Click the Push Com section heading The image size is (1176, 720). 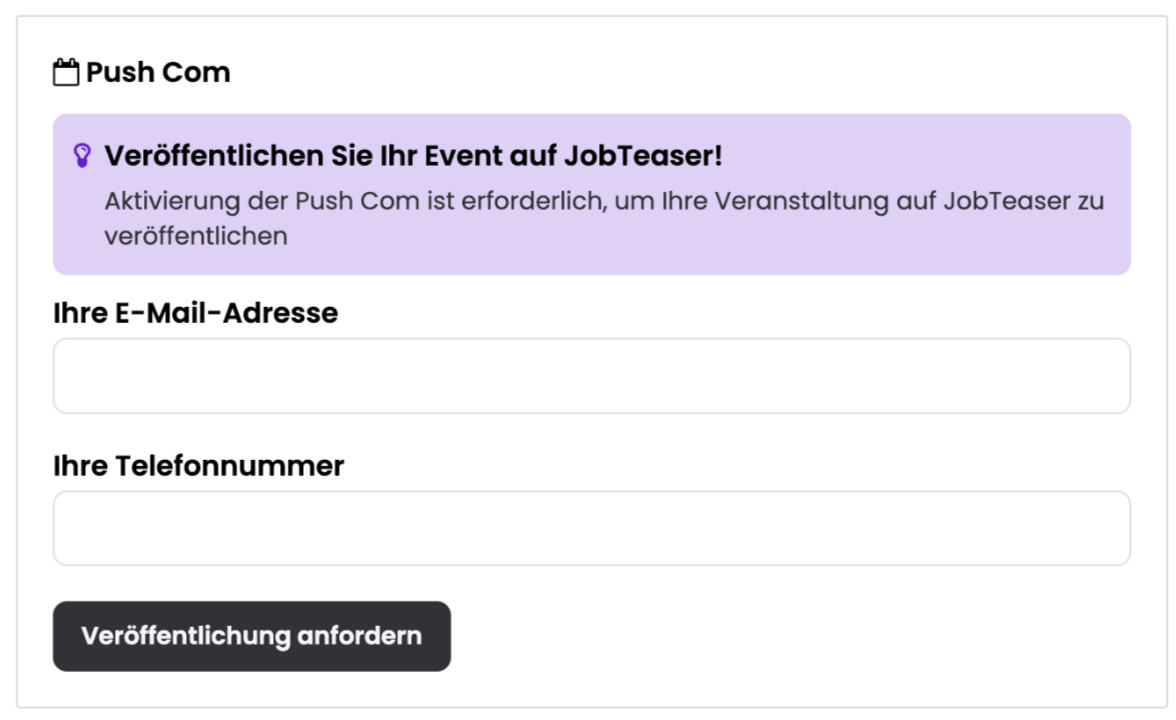[157, 73]
